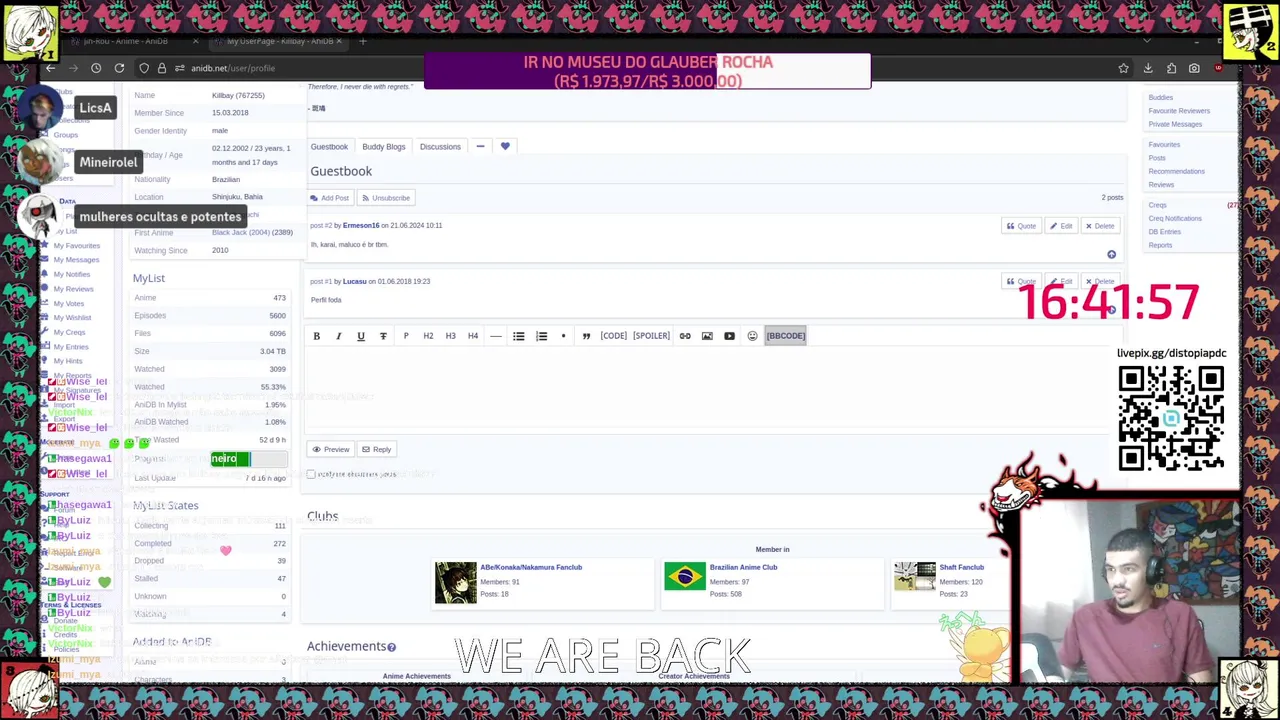Apply strikethrough formatting in editor
The height and width of the screenshot is (720, 1280).
[x=383, y=336]
